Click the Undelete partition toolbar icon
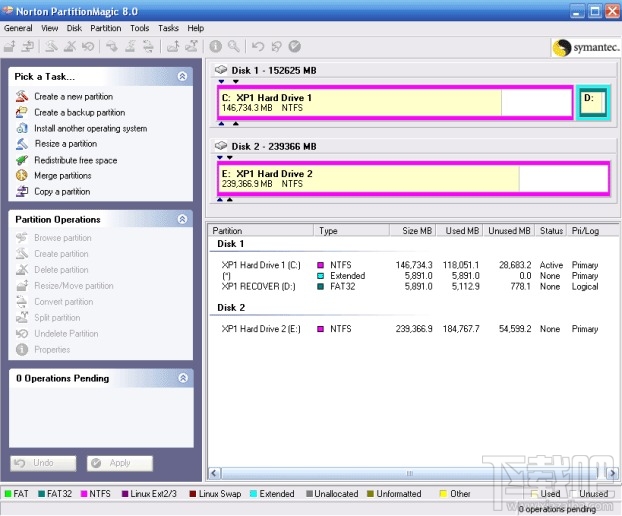 (88, 47)
